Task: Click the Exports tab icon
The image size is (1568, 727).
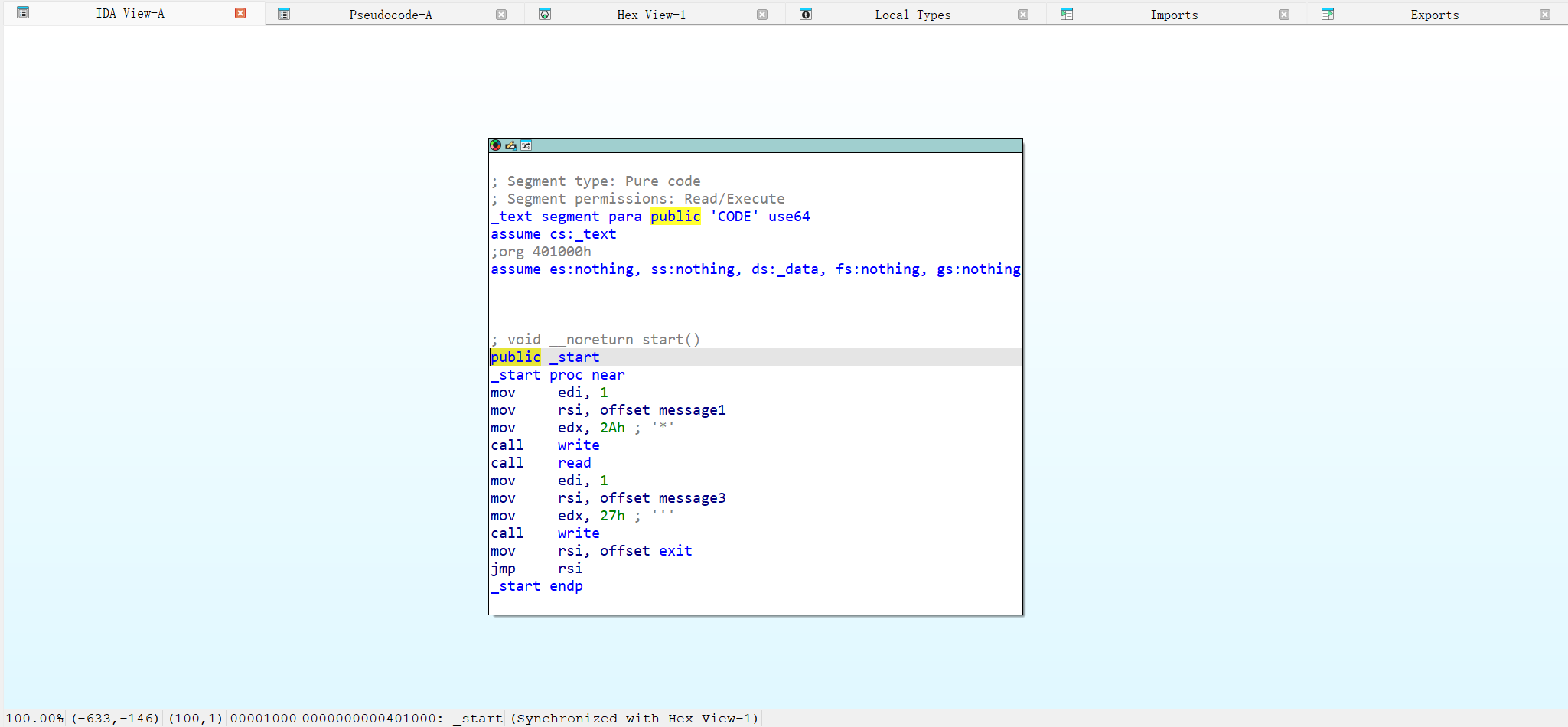Action: pyautogui.click(x=1328, y=14)
